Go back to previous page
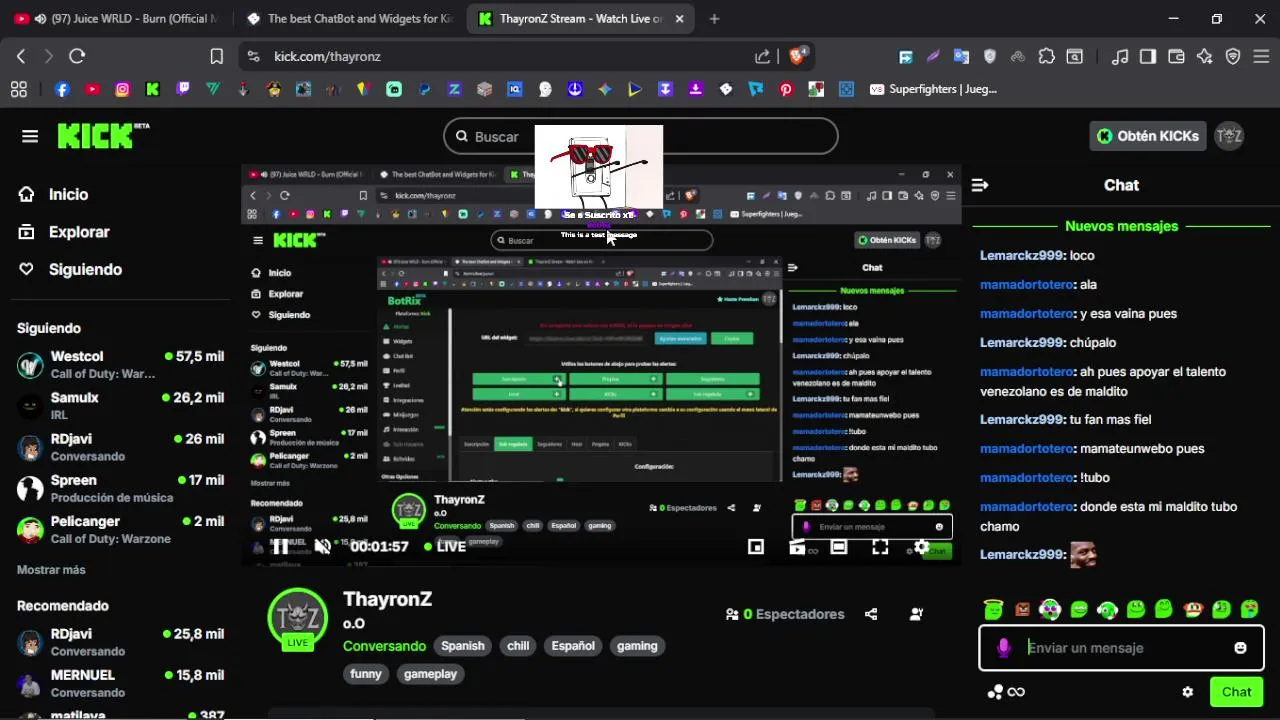Screen dimensions: 1280x720 tap(21, 57)
